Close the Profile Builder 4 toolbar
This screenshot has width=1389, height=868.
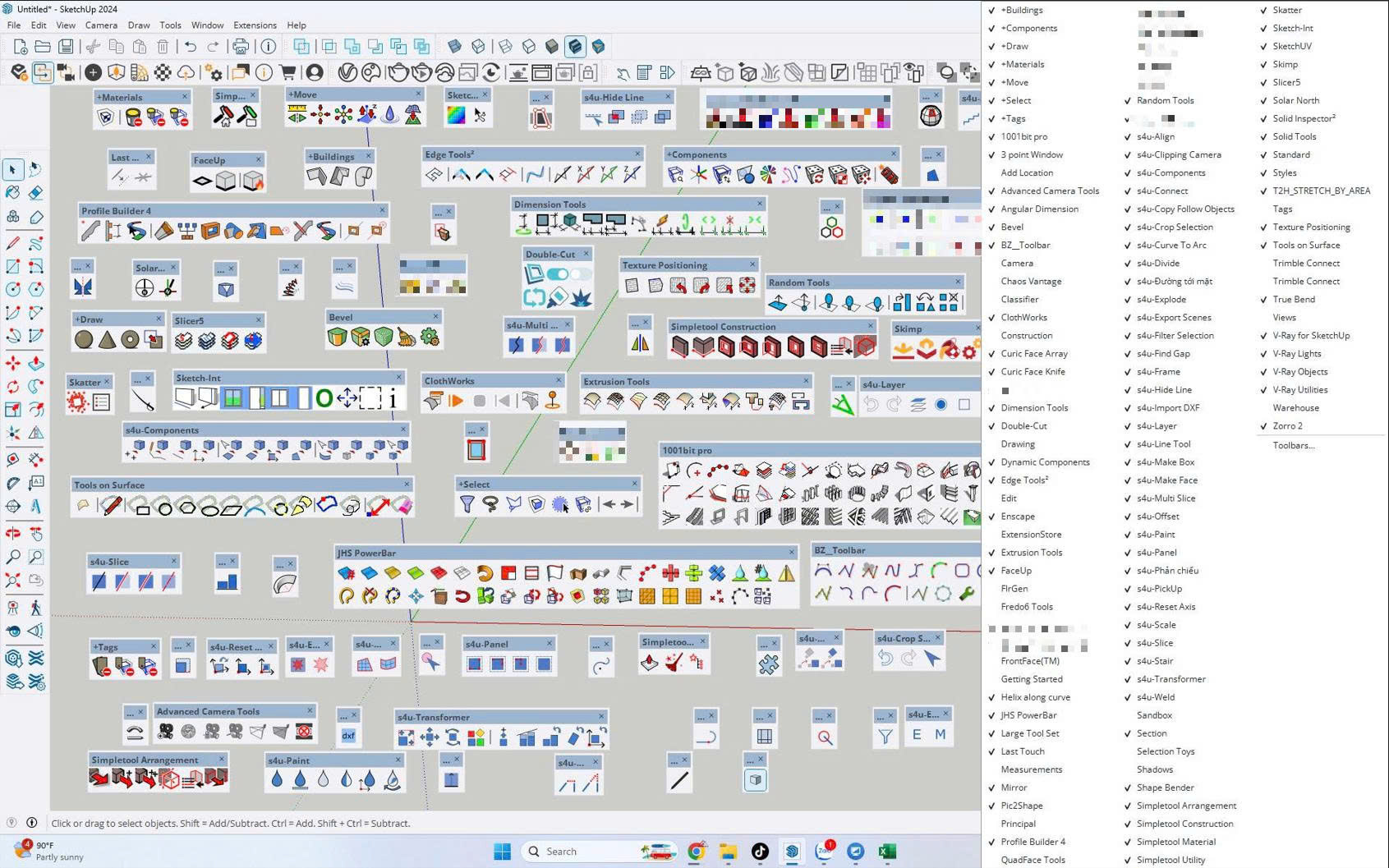382,211
